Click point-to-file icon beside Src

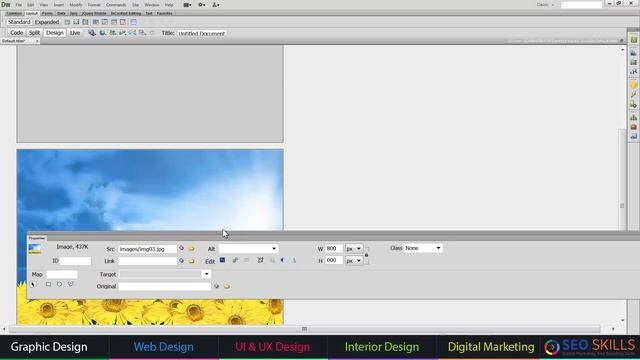(x=182, y=248)
